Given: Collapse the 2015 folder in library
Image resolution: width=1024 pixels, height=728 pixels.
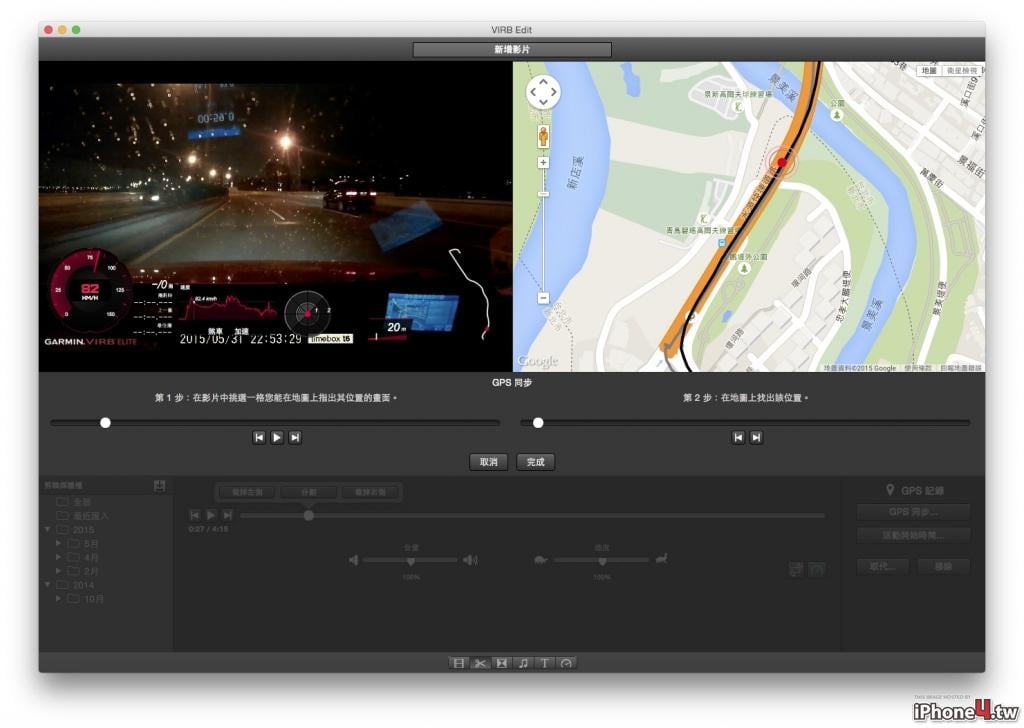Looking at the screenshot, I should 48,529.
